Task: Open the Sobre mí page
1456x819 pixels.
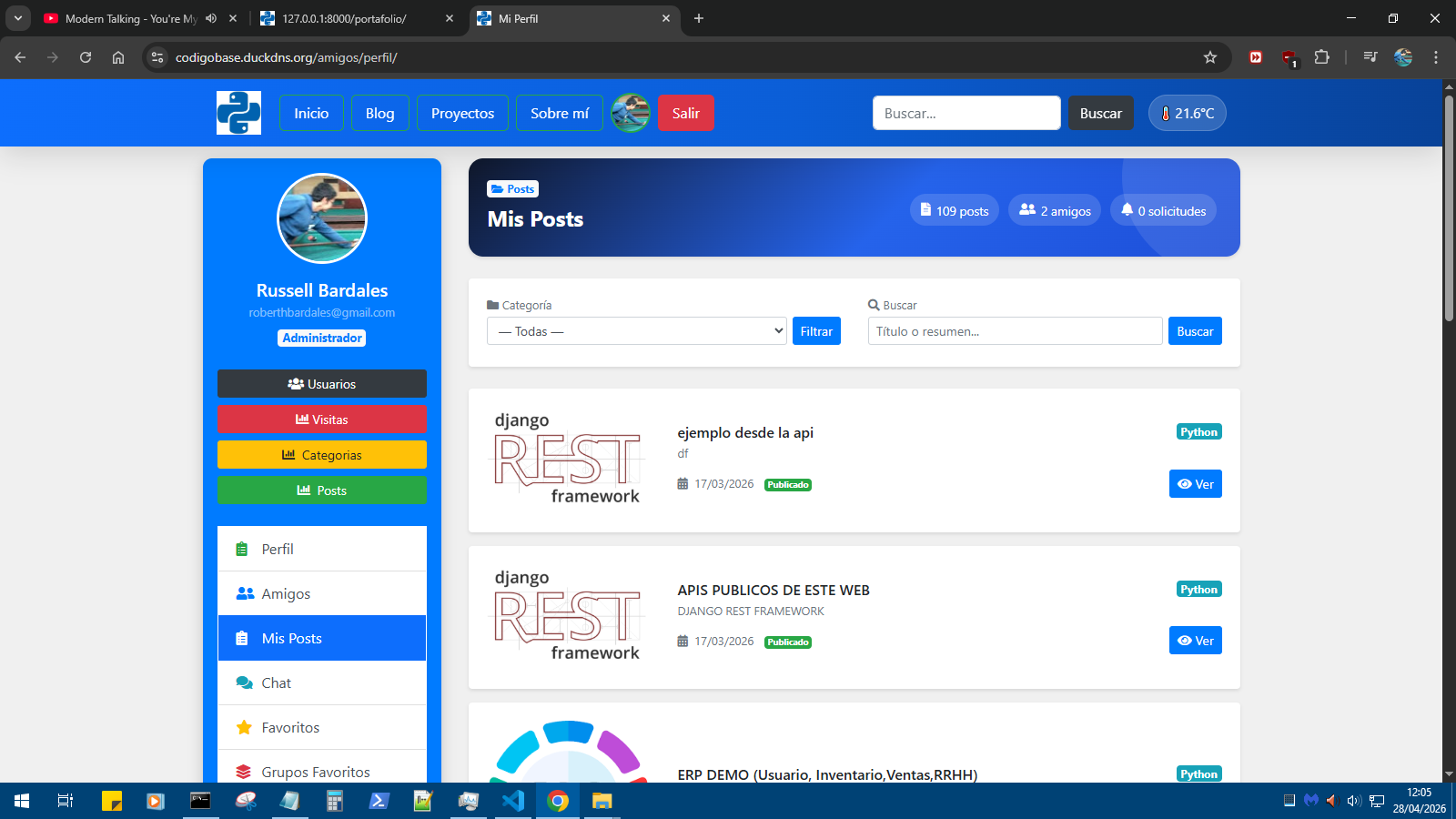Action: pos(560,113)
